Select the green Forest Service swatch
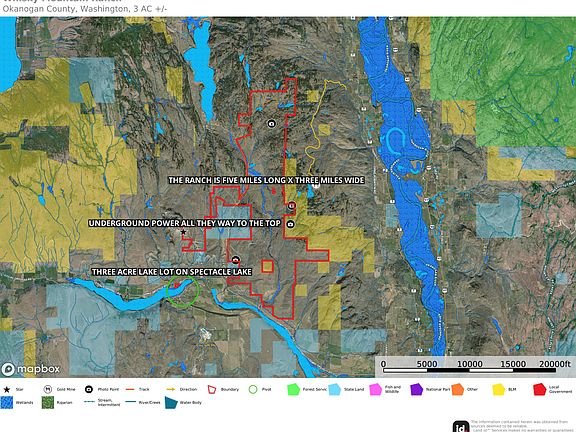The image size is (576, 432). pos(293,389)
